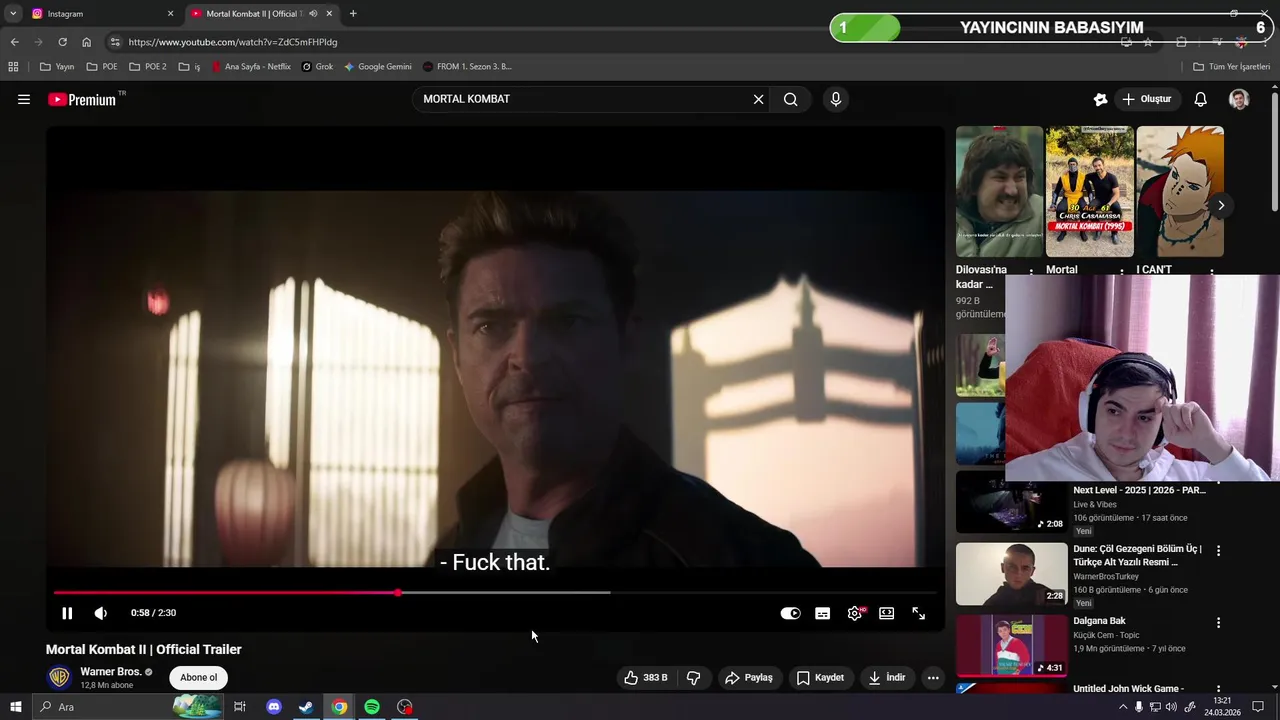This screenshot has height=720, width=1280.
Task: Open the Warner Bros. channel name
Action: pyautogui.click(x=111, y=672)
